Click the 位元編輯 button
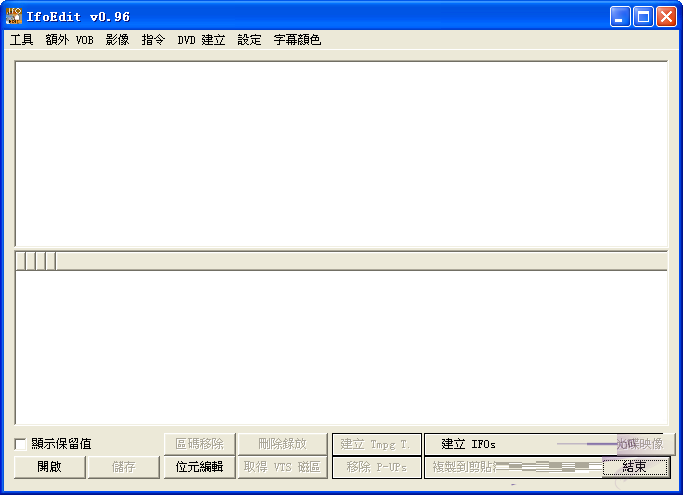The image size is (683, 495). coord(199,467)
